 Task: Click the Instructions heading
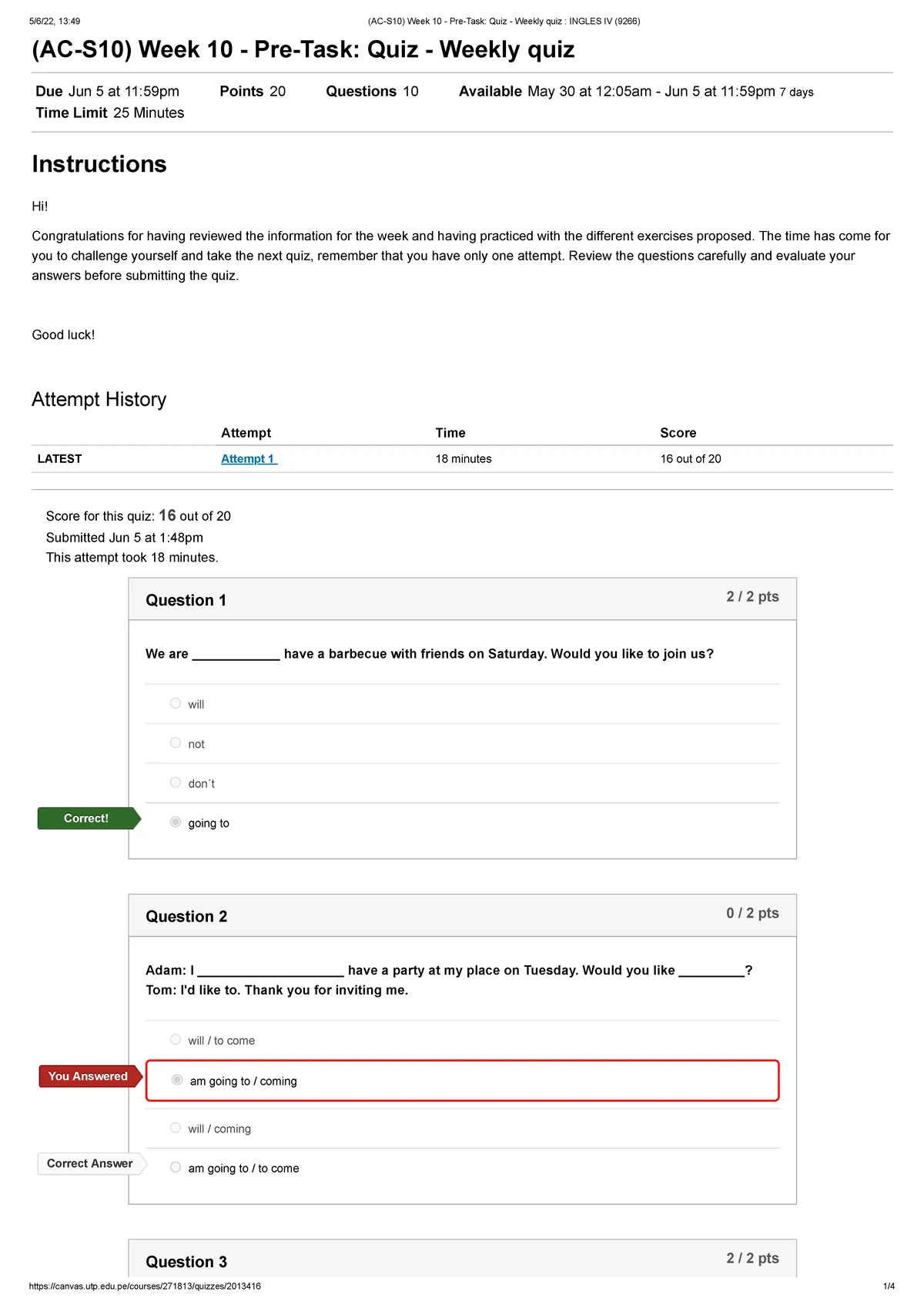tap(99, 164)
